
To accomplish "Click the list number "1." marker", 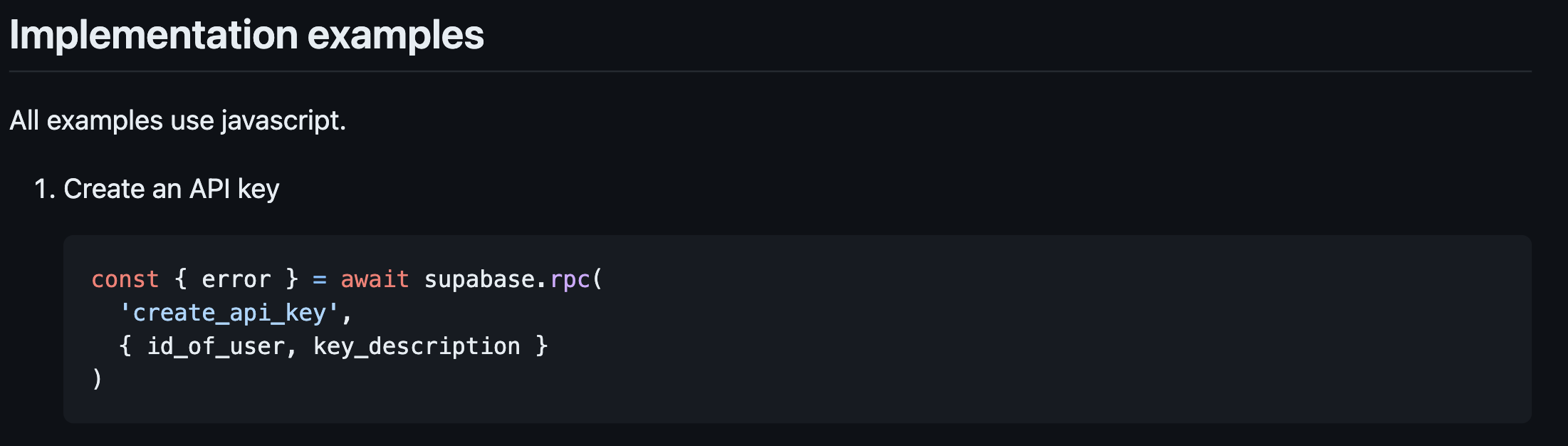I will pyautogui.click(x=44, y=189).
